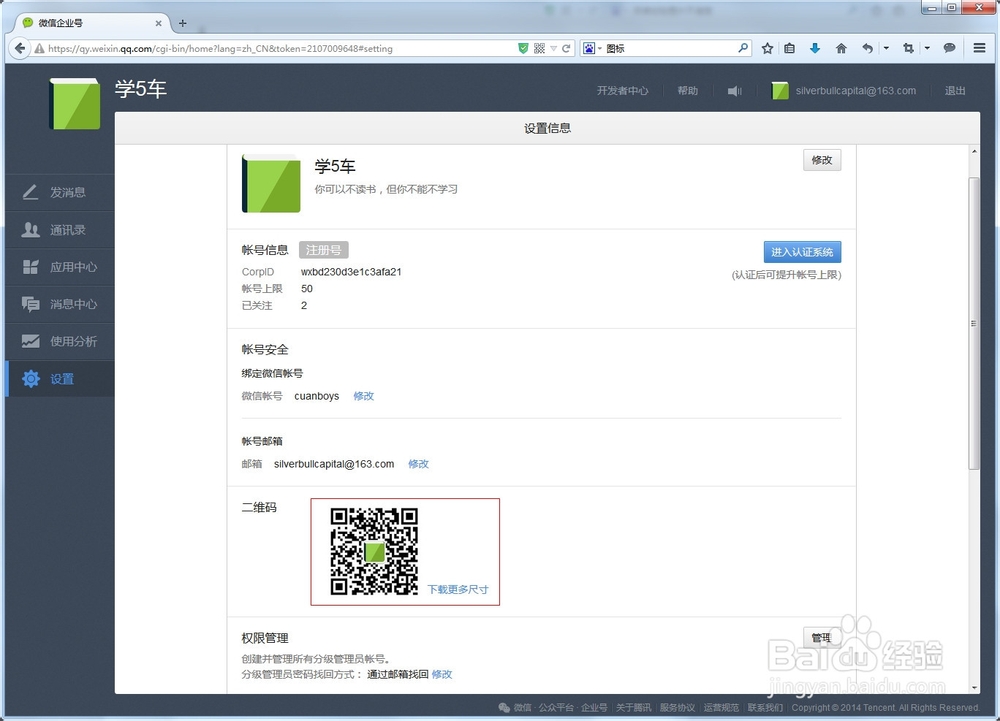Click the 学5车 profile avatar image
This screenshot has width=1000, height=721.
coord(271,184)
